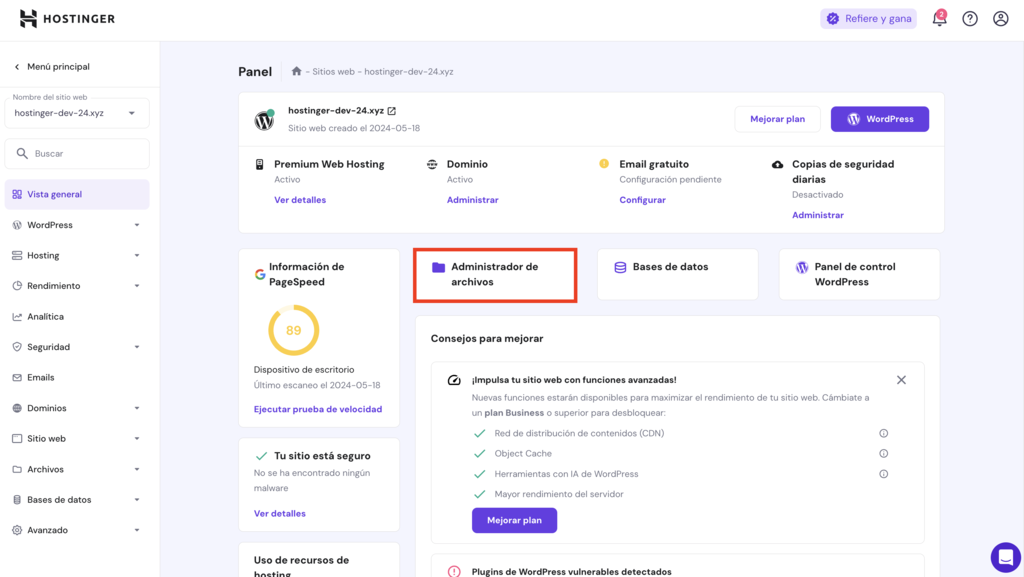
Task: Open the Bases de datos card
Action: pyautogui.click(x=677, y=273)
